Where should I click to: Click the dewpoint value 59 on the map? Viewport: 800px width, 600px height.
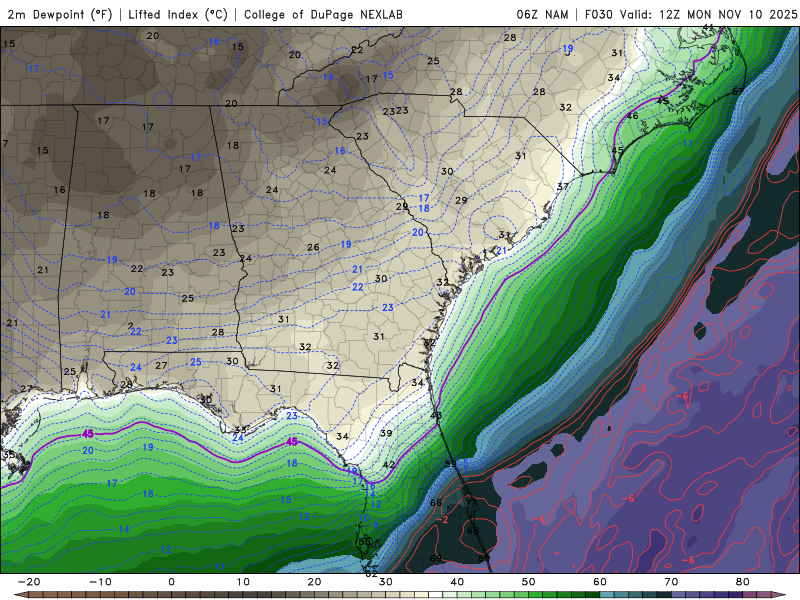point(451,464)
